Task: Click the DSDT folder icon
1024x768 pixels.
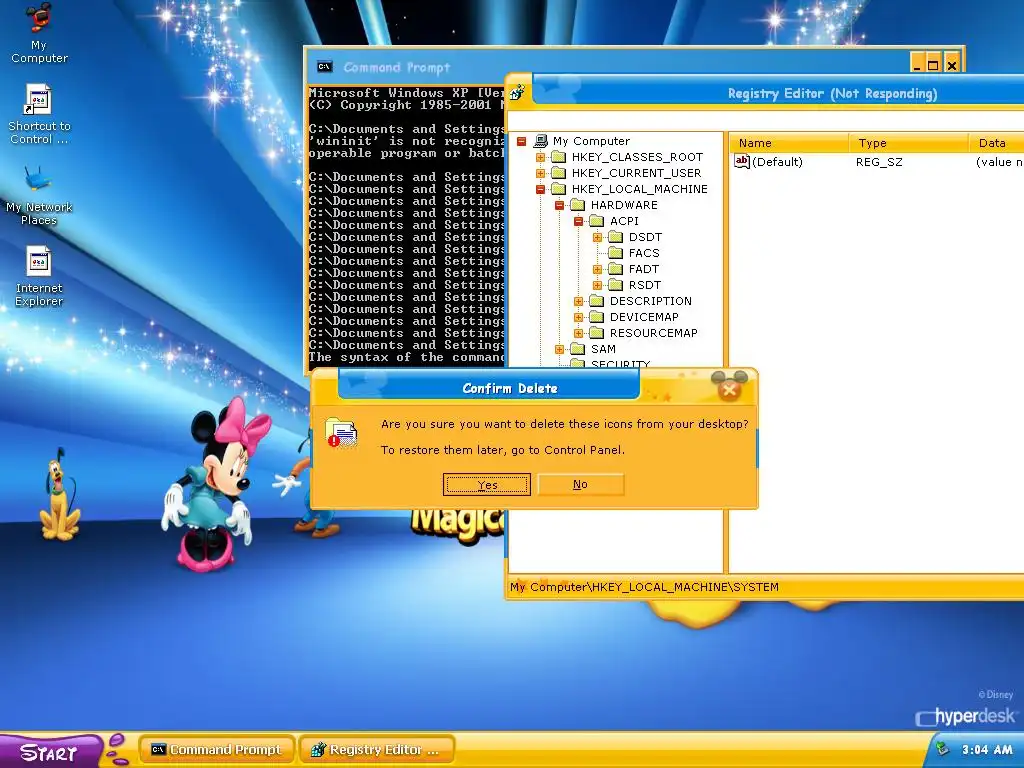Action: tap(615, 237)
